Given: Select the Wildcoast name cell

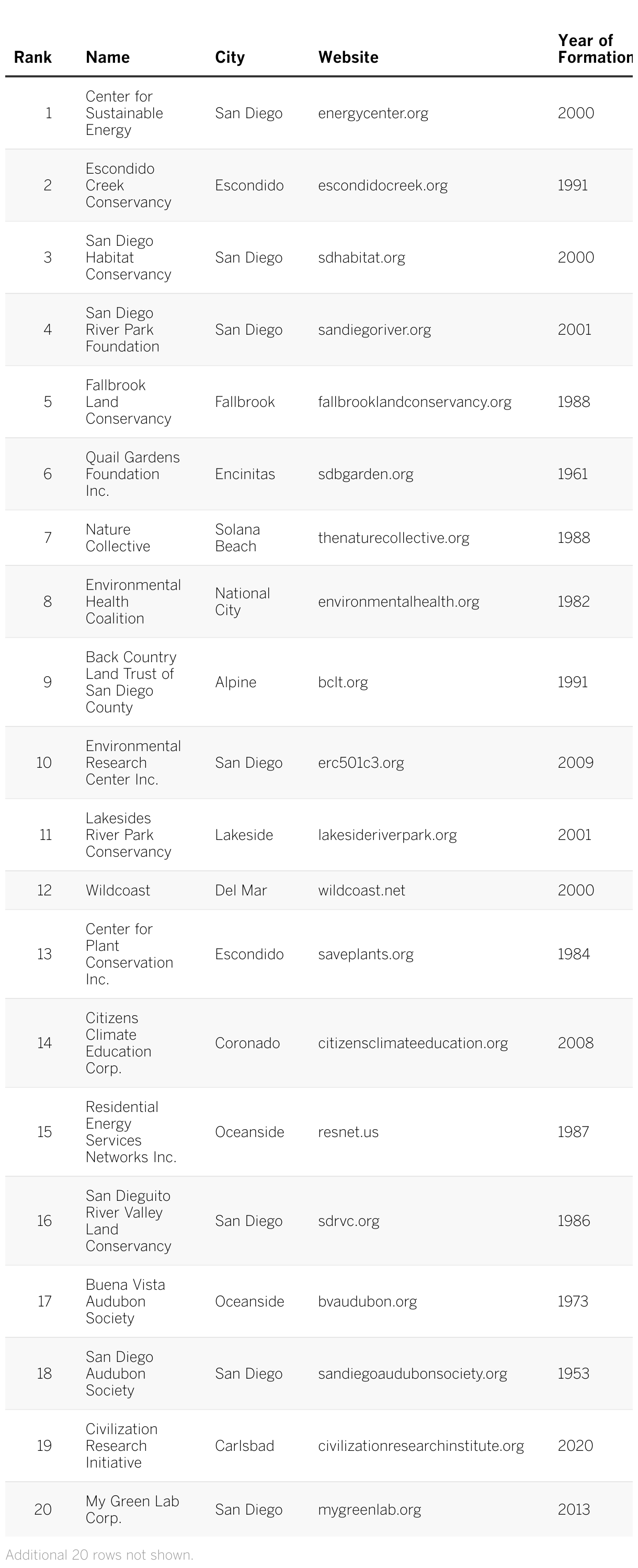Looking at the screenshot, I should pos(118,891).
